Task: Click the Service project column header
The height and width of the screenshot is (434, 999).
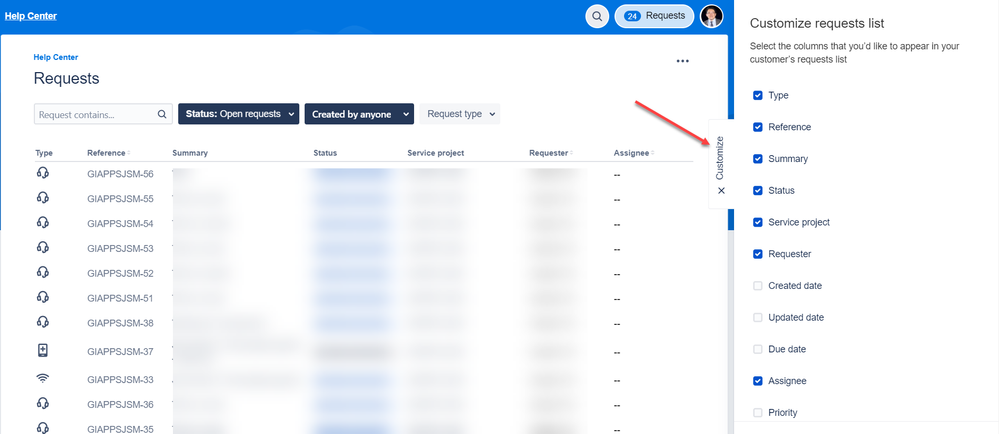Action: [436, 153]
